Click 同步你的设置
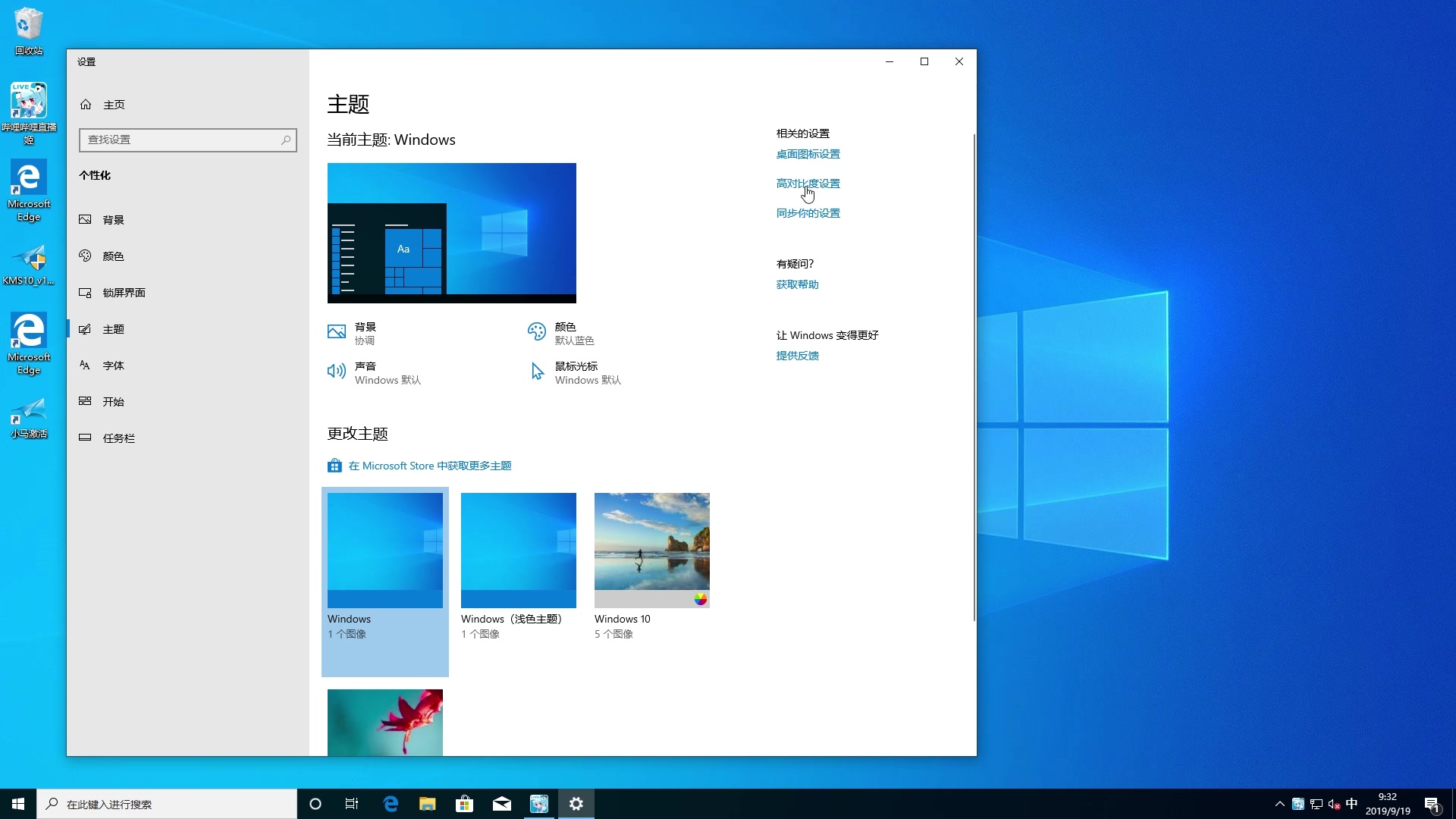1456x819 pixels. click(x=807, y=213)
